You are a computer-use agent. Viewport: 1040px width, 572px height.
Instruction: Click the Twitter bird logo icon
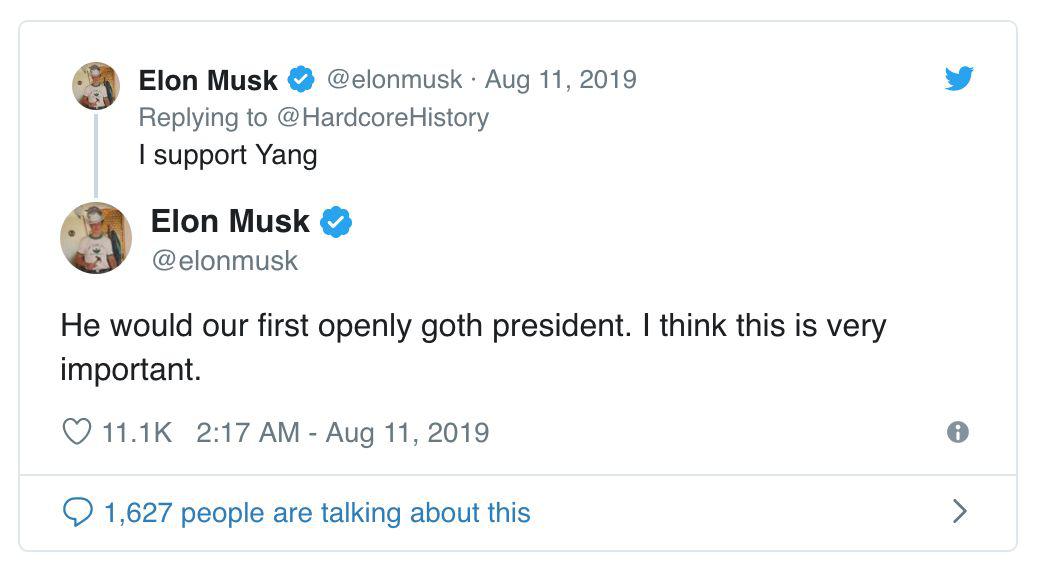pyautogui.click(x=959, y=78)
